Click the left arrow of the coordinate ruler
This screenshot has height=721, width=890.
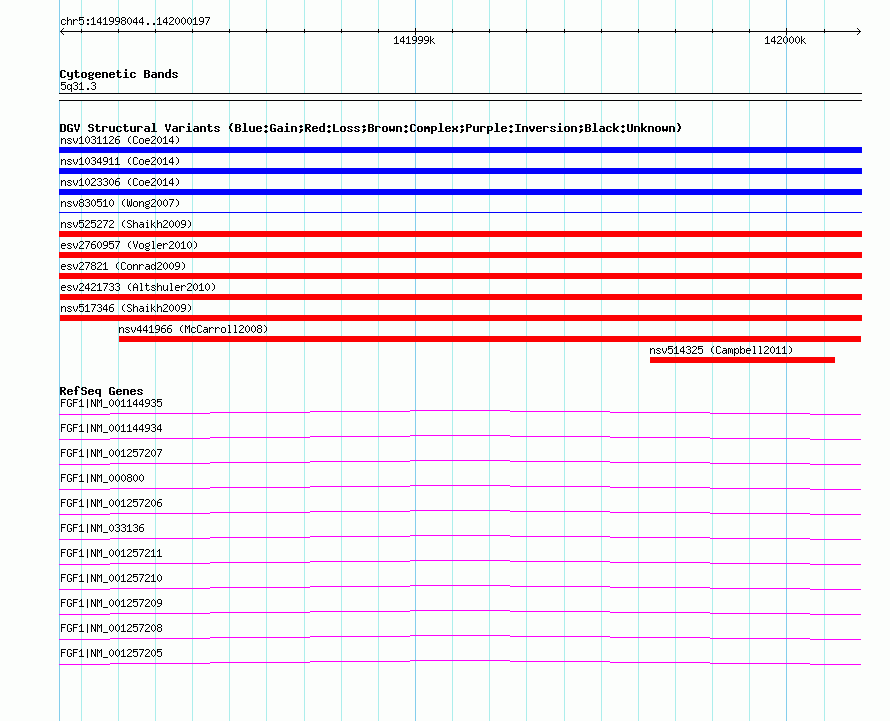coord(62,32)
